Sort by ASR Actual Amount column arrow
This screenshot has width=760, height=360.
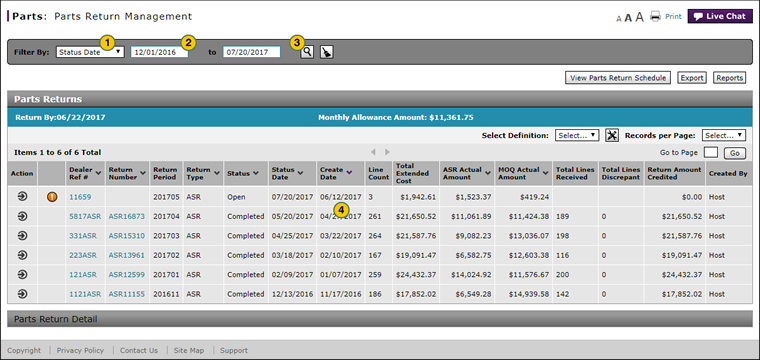(x=487, y=173)
